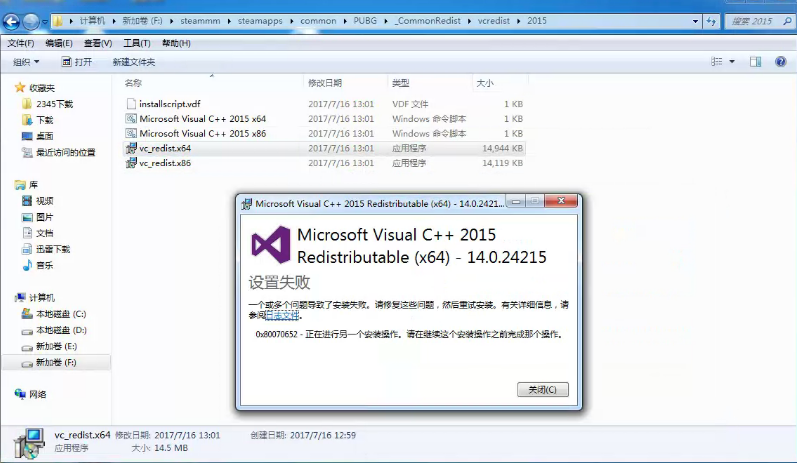This screenshot has height=463, width=801.
Task: Sort by 大小 column header
Action: click(x=485, y=83)
